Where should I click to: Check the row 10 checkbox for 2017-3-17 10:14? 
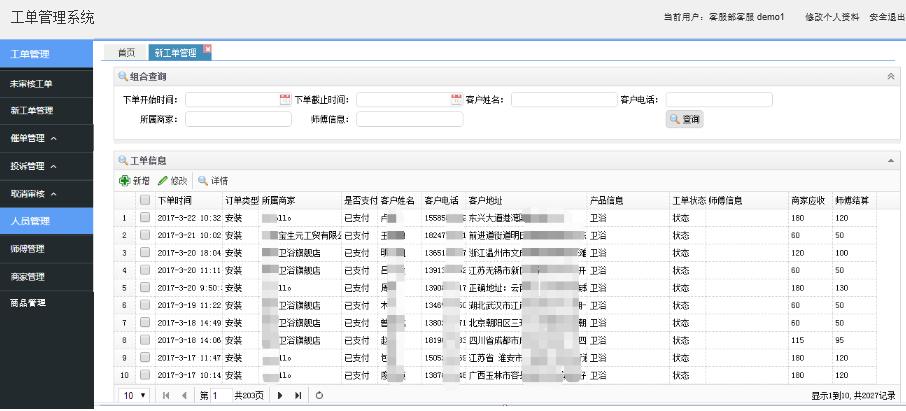point(145,374)
